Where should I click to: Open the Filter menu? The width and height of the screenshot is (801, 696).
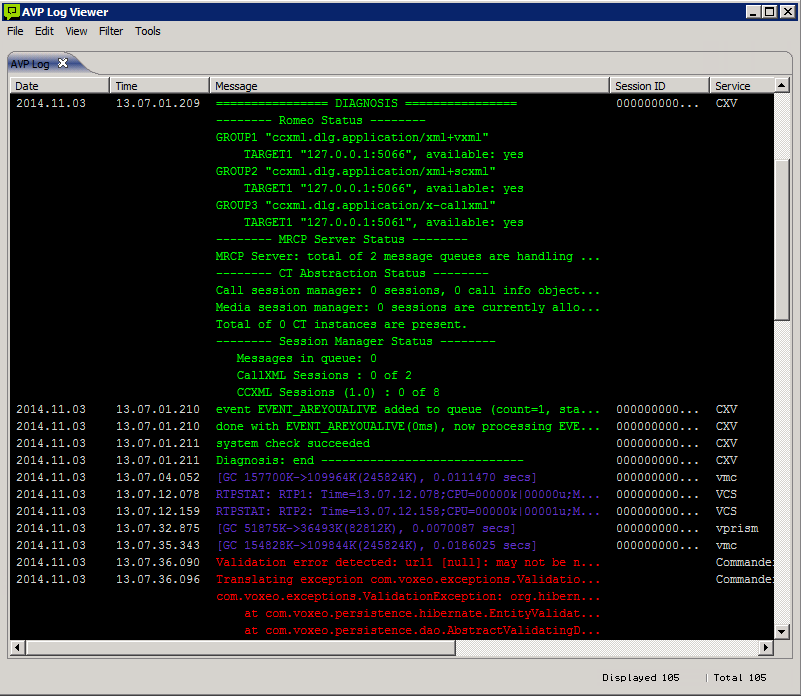coord(110,31)
